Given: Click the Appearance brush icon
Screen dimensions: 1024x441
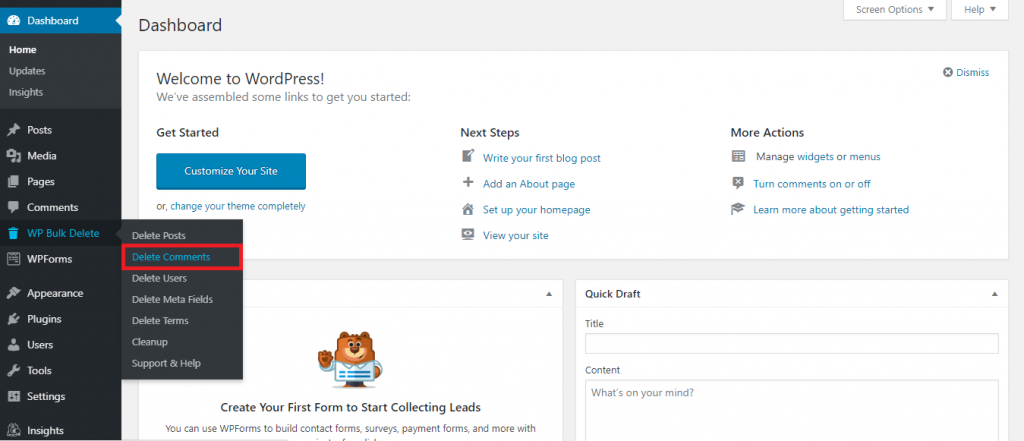Looking at the screenshot, I should coord(13,293).
